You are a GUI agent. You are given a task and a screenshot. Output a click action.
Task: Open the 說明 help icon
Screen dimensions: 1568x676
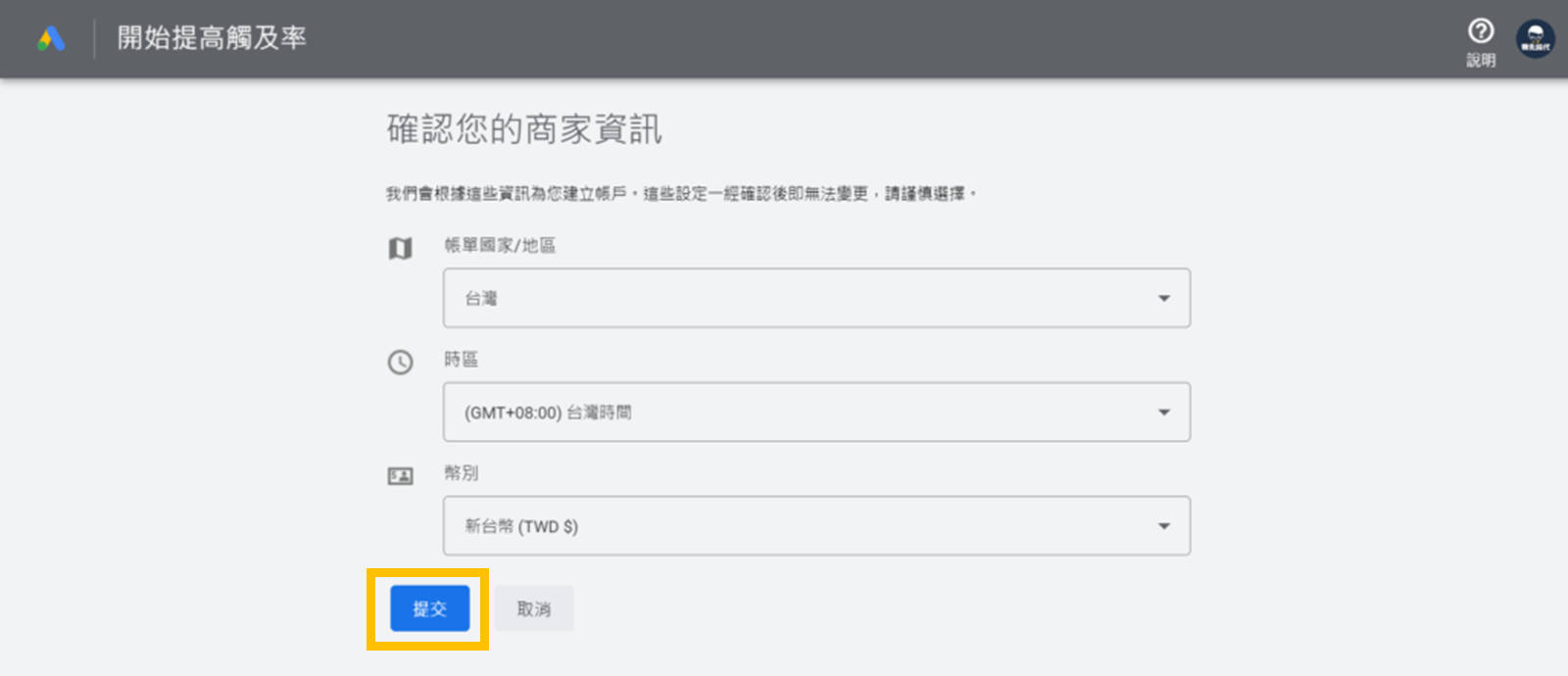1481,30
